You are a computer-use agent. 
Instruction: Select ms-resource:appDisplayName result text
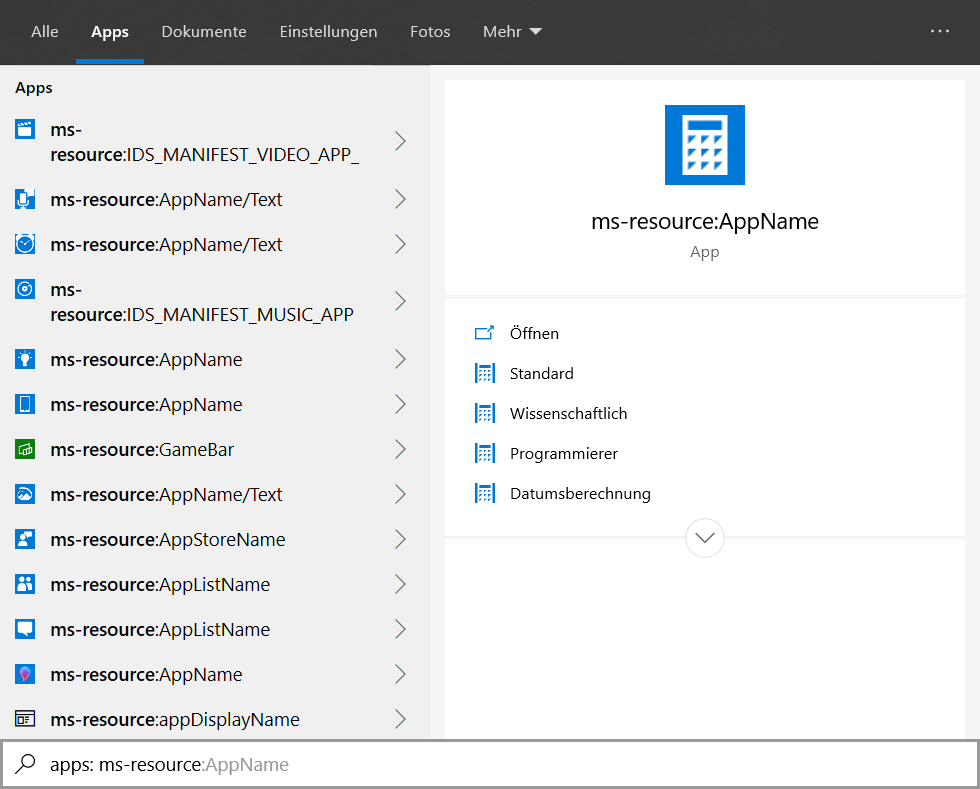[175, 719]
